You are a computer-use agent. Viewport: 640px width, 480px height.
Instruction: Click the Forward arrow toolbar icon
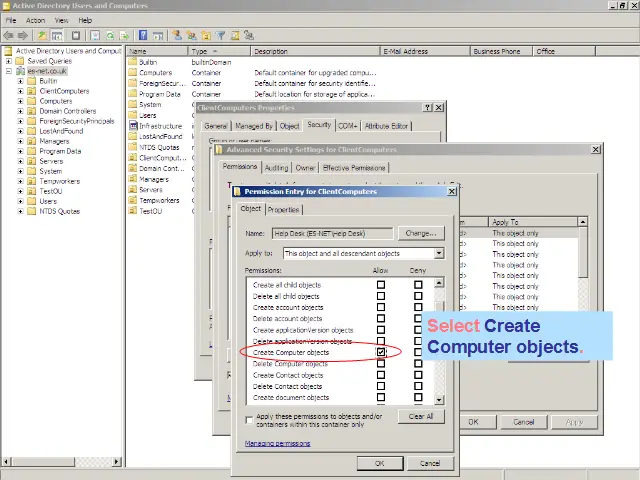22,35
